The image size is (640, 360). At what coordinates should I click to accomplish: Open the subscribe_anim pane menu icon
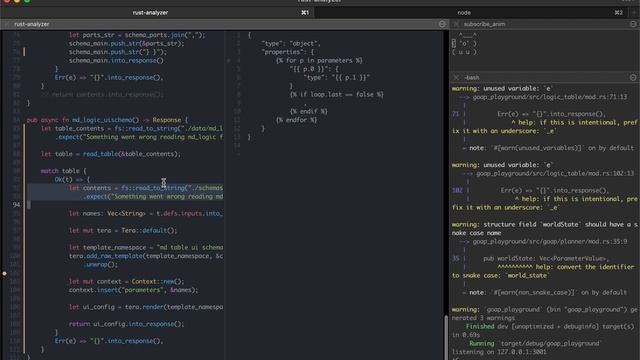tap(633, 24)
